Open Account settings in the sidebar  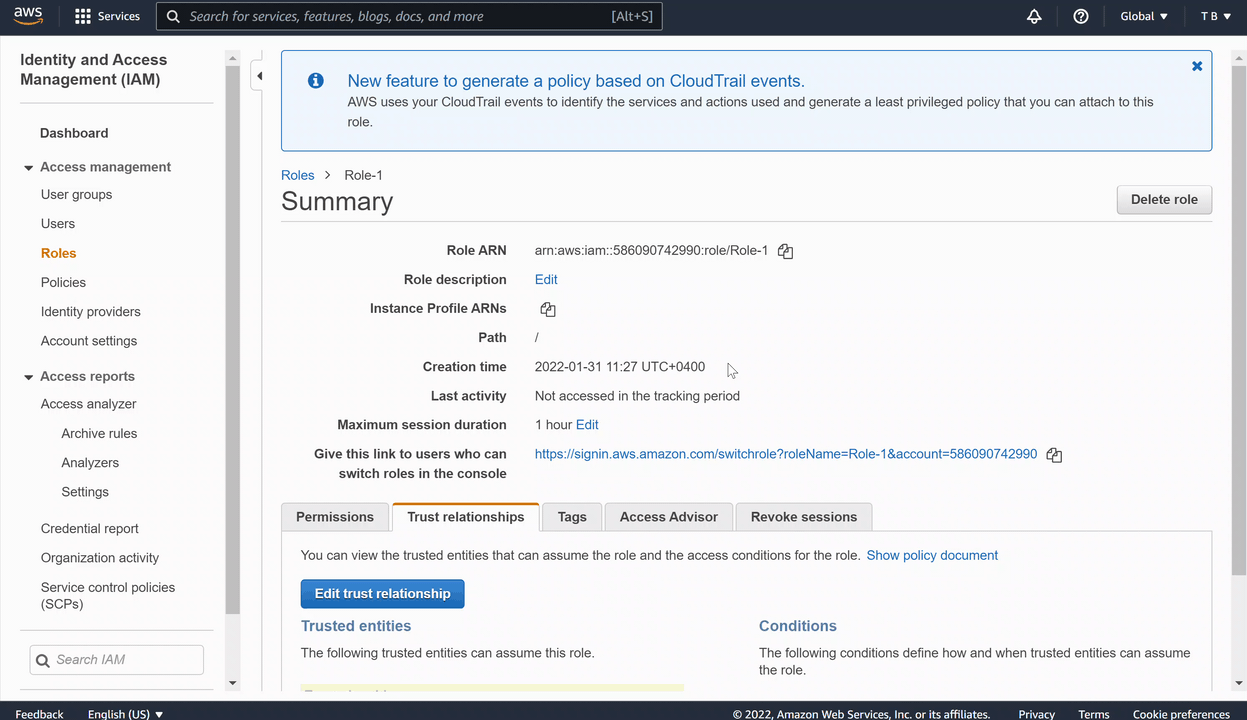[89, 341]
